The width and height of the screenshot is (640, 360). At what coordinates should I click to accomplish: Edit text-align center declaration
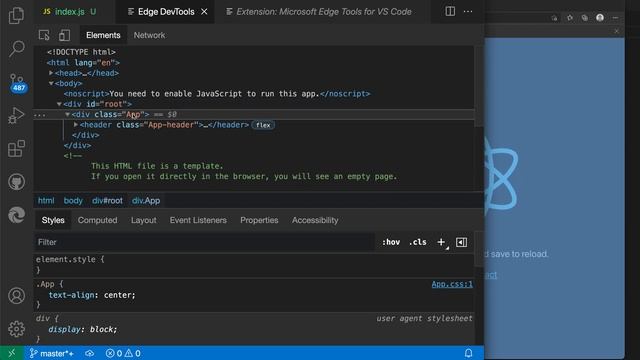pyautogui.click(x=92, y=295)
